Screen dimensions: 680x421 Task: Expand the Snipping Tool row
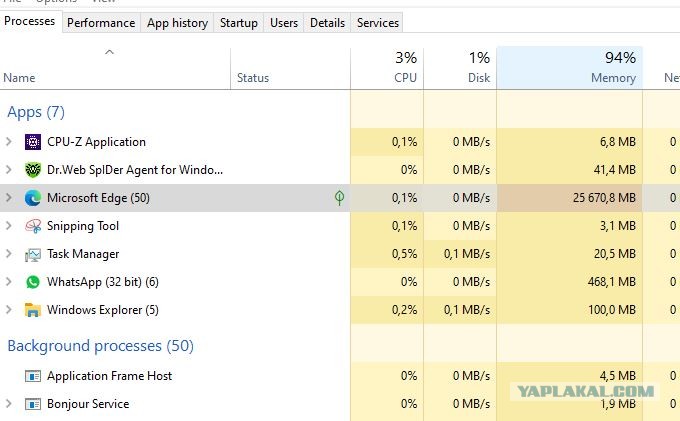9,226
